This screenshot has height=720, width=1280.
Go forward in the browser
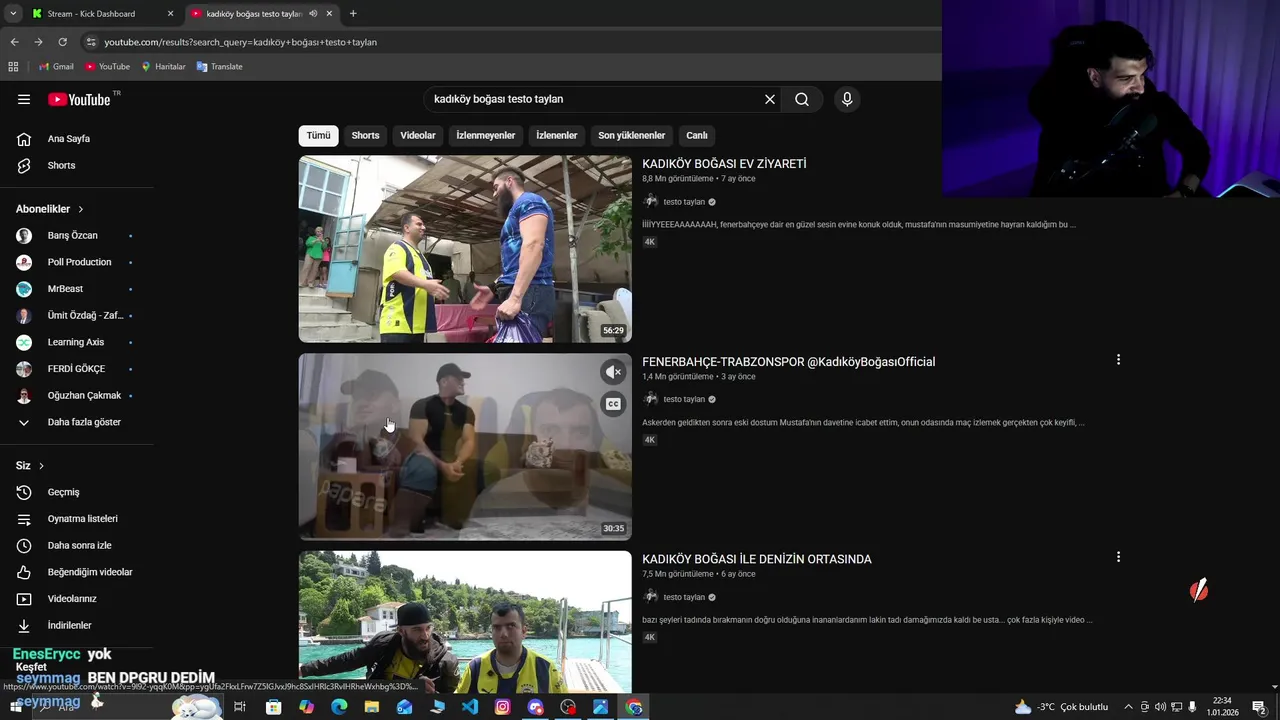tap(38, 42)
